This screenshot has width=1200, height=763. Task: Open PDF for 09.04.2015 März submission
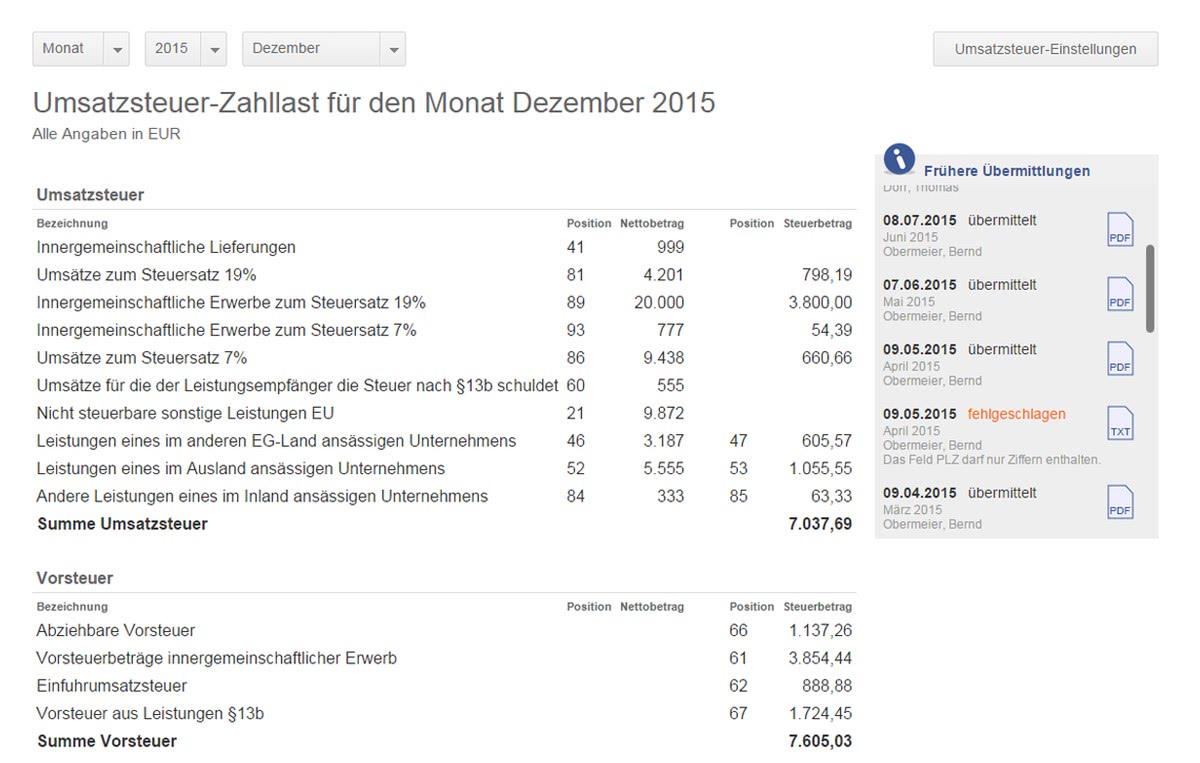pos(1120,501)
